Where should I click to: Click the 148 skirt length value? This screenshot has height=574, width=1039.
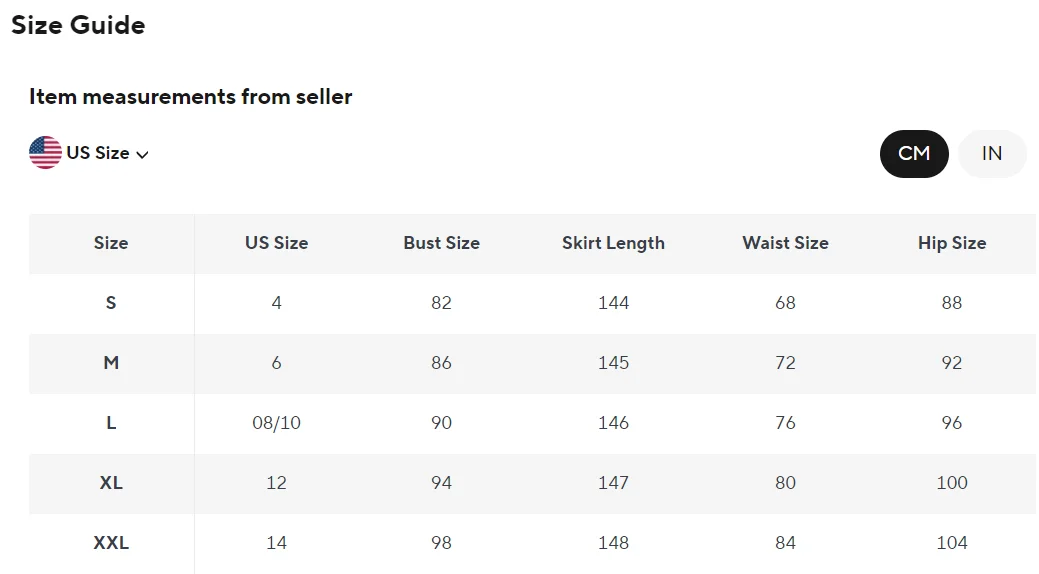(614, 543)
